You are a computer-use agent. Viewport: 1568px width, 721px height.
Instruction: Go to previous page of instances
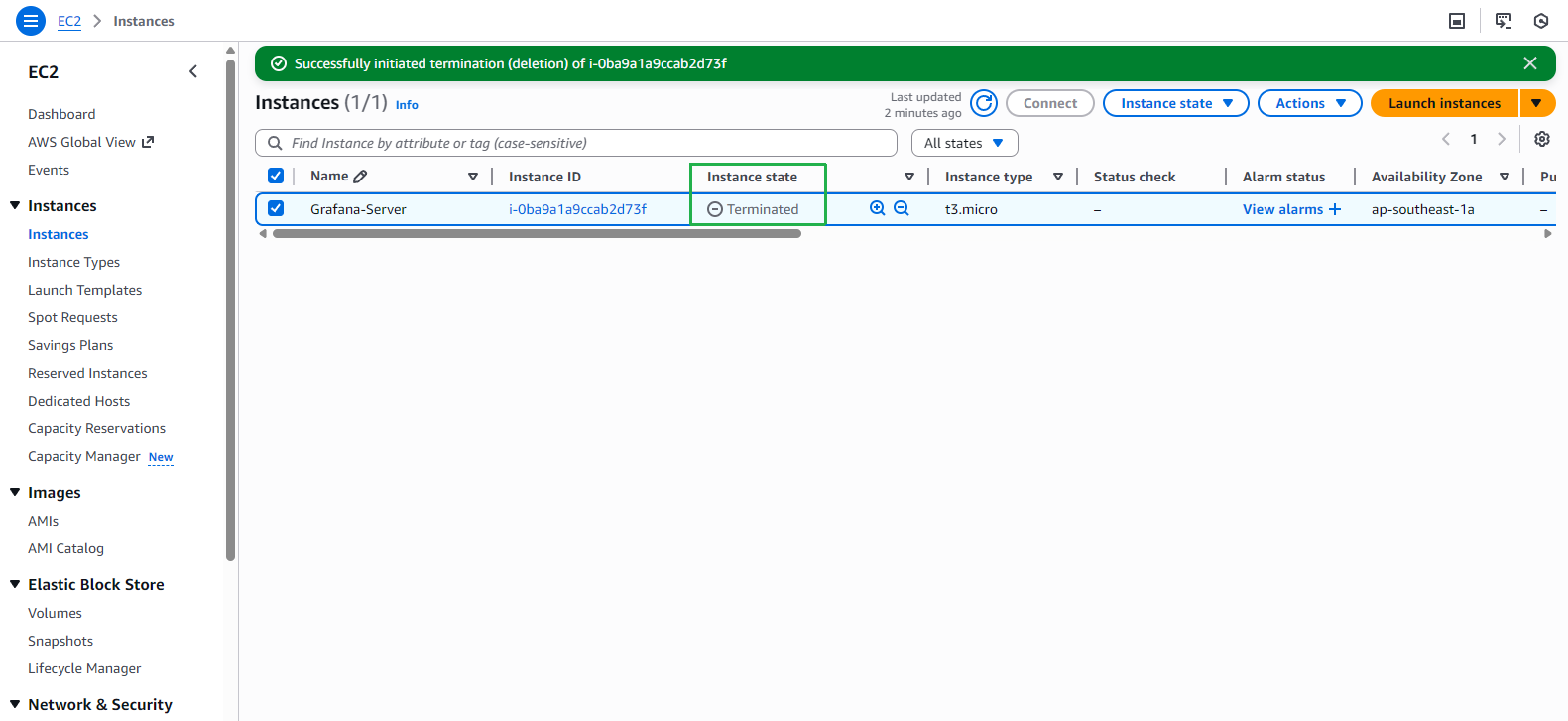pyautogui.click(x=1446, y=139)
